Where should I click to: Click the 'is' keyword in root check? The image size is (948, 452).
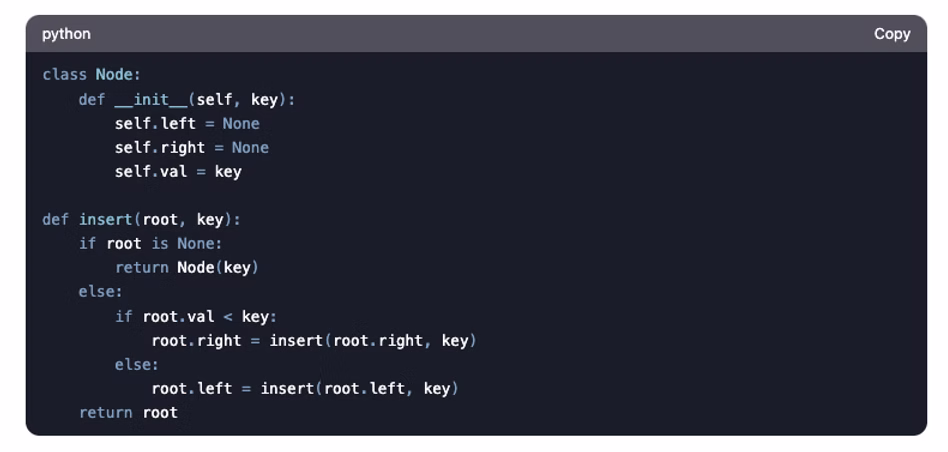(x=160, y=244)
